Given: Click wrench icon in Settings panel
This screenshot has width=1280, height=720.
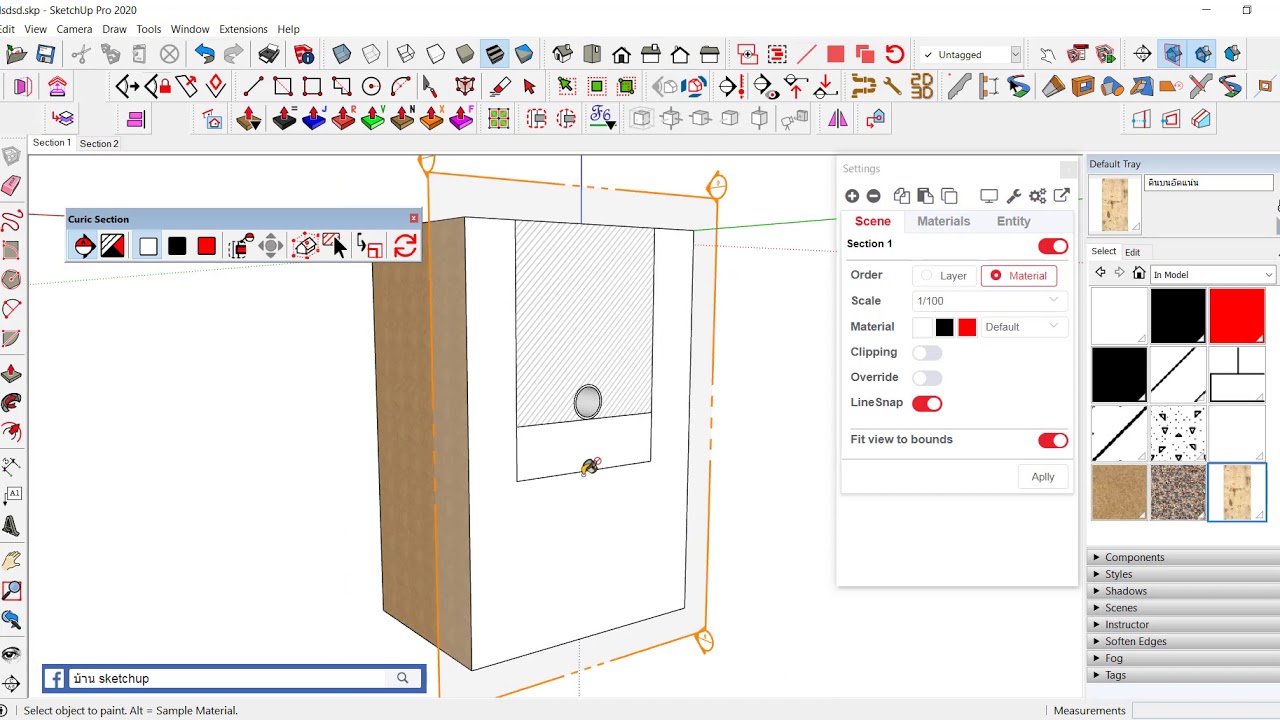Looking at the screenshot, I should (1013, 196).
